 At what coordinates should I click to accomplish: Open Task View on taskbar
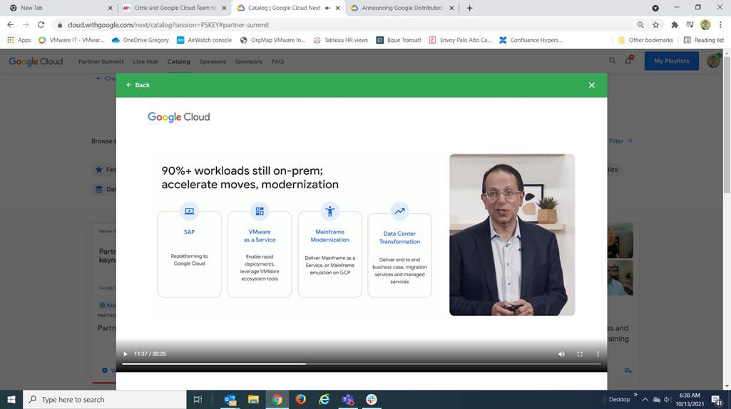click(x=198, y=400)
